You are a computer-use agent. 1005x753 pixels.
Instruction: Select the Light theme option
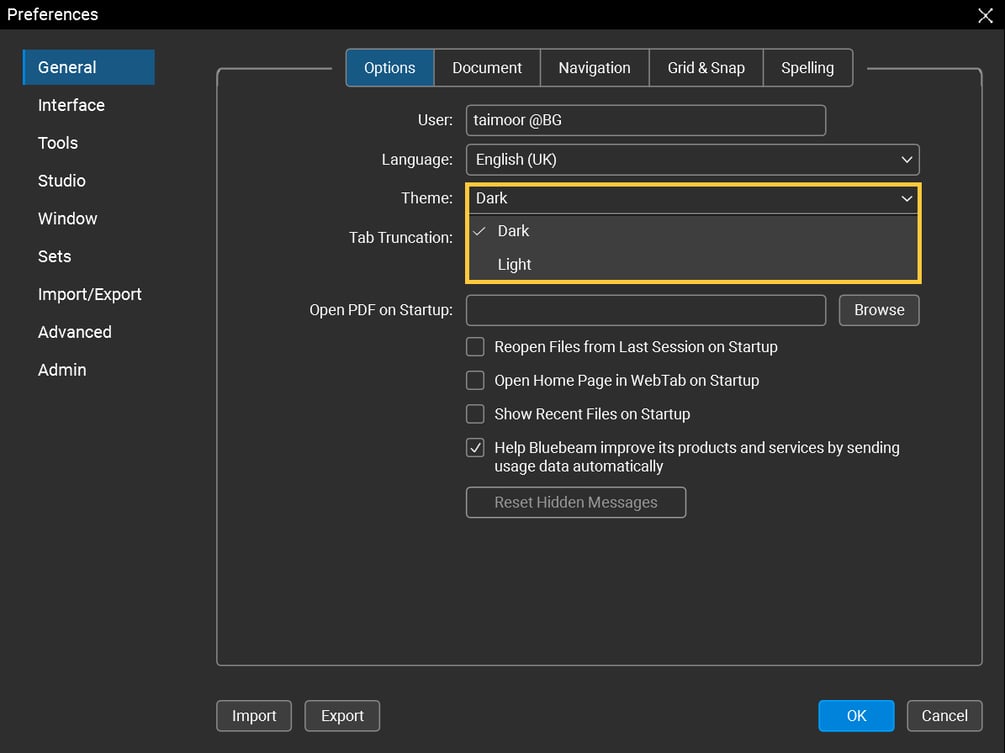coord(514,264)
